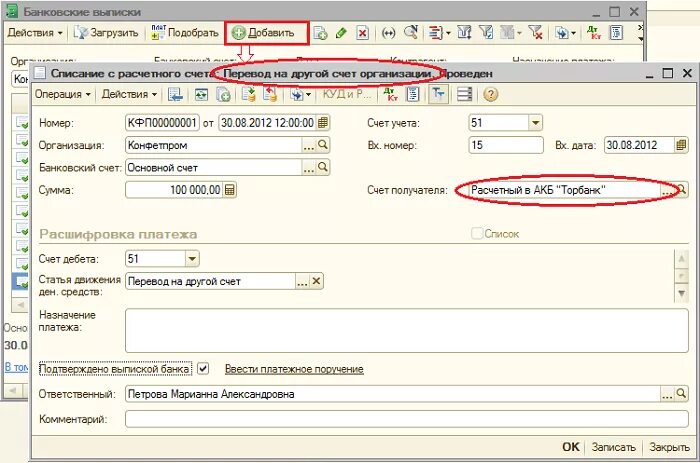The width and height of the screenshot is (700, 463).
Task: Open the selection ellipsis button in Банковский счет field
Action: [x=309, y=167]
